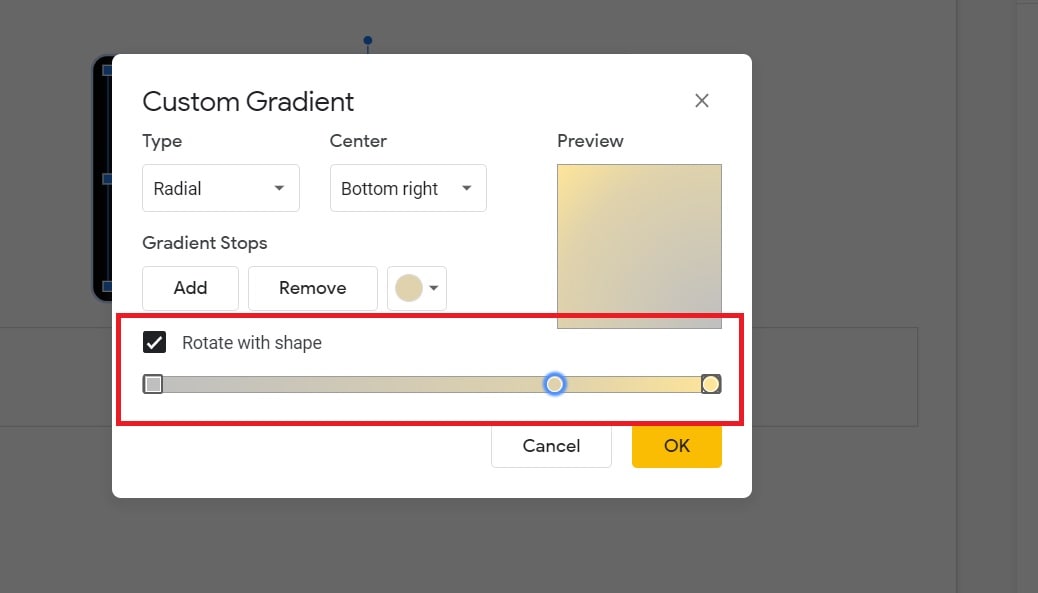
Task: Uncheck Rotate with shape checkbox
Action: 154,342
